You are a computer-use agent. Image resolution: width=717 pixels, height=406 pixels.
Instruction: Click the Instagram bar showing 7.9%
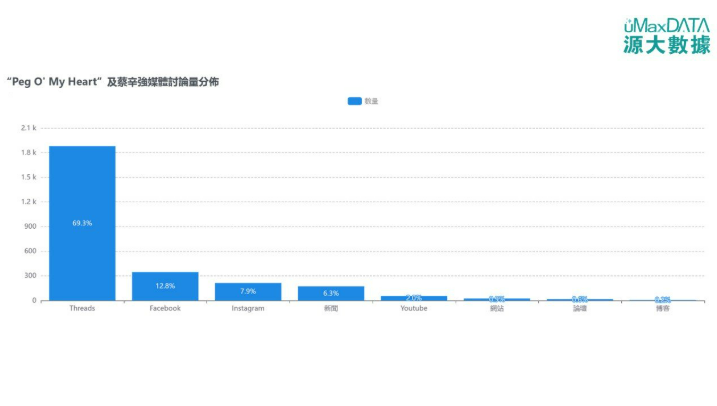point(248,291)
